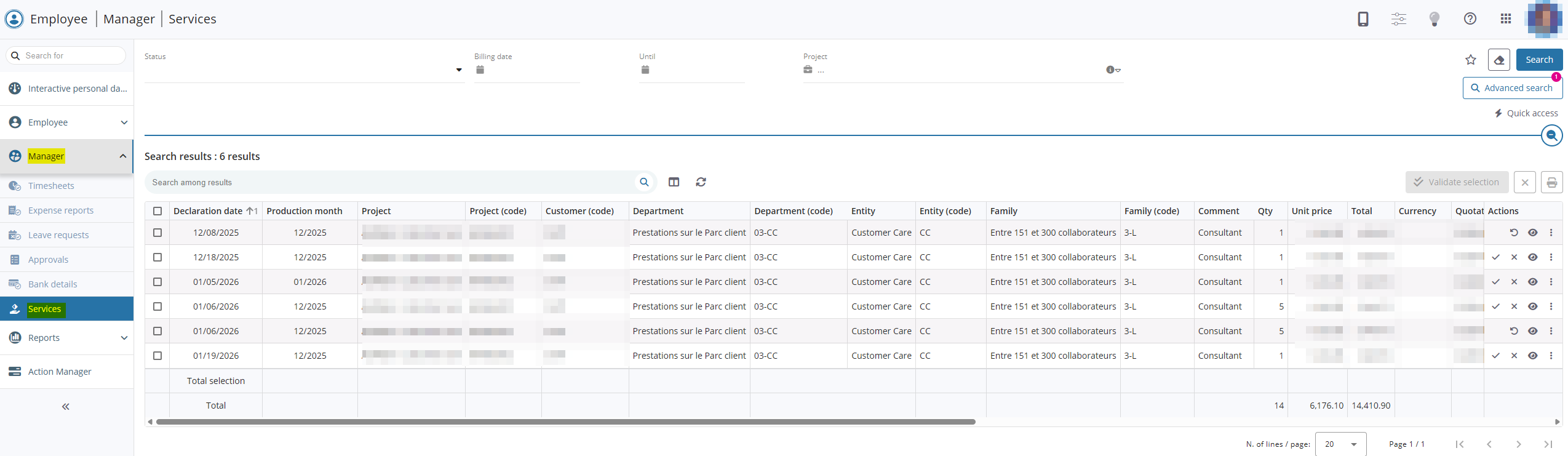
Task: Click the eraser clear filters icon
Action: click(1498, 60)
